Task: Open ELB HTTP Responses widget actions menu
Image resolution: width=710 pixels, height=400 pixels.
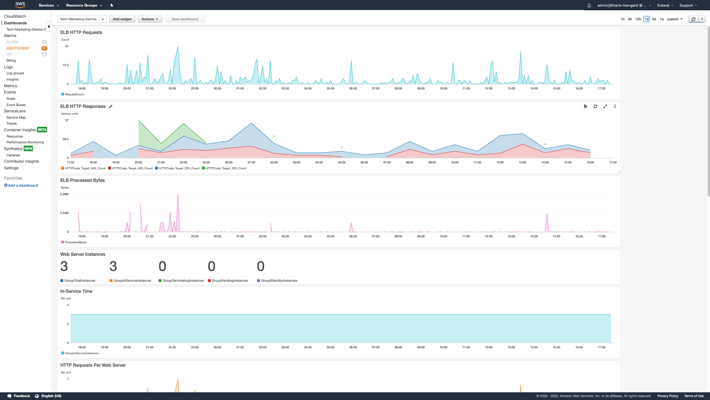Action: pyautogui.click(x=615, y=106)
